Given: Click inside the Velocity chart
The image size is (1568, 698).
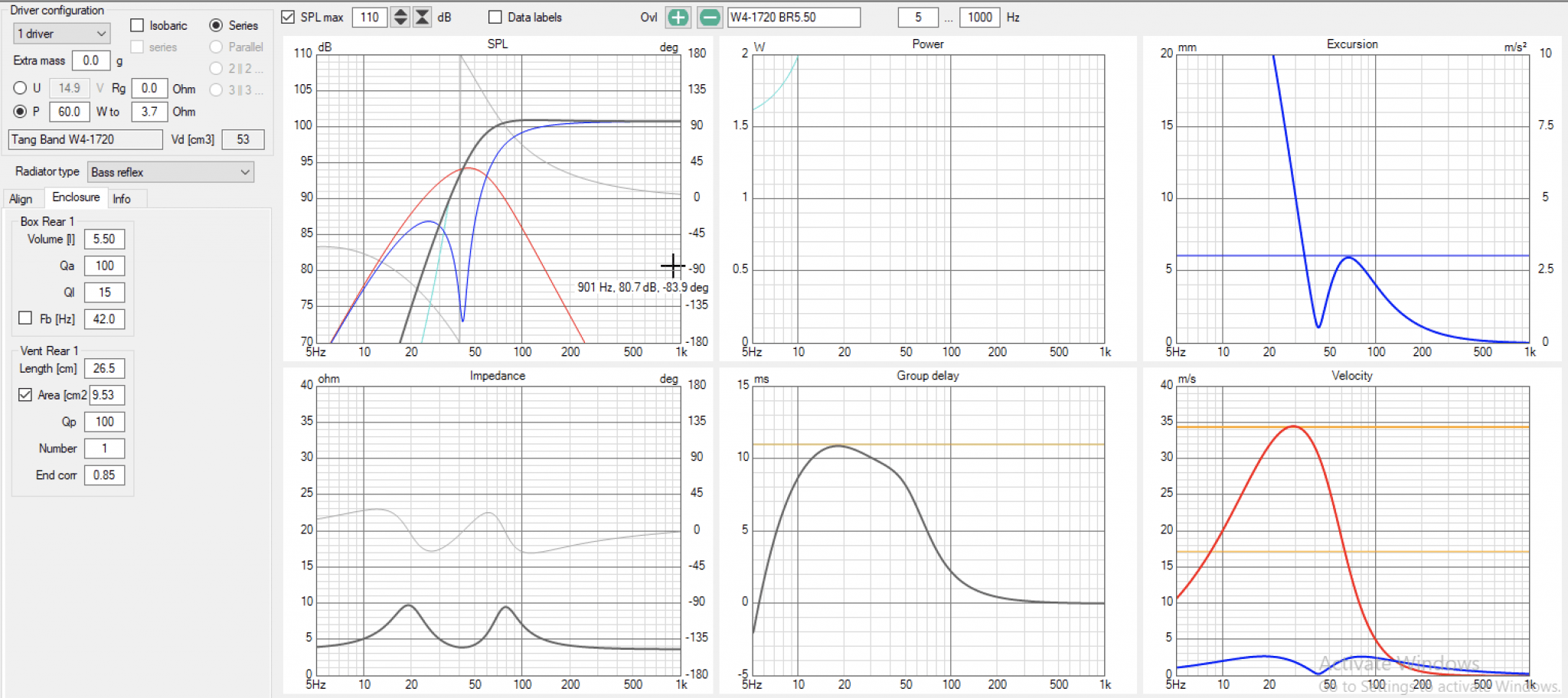Looking at the screenshot, I should 1353,530.
